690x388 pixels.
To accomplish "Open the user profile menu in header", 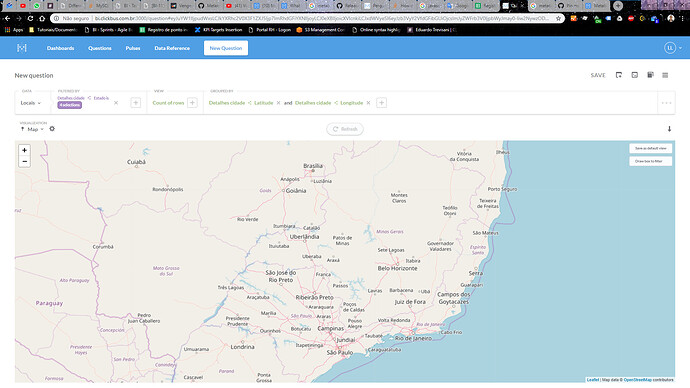I will pyautogui.click(x=673, y=48).
